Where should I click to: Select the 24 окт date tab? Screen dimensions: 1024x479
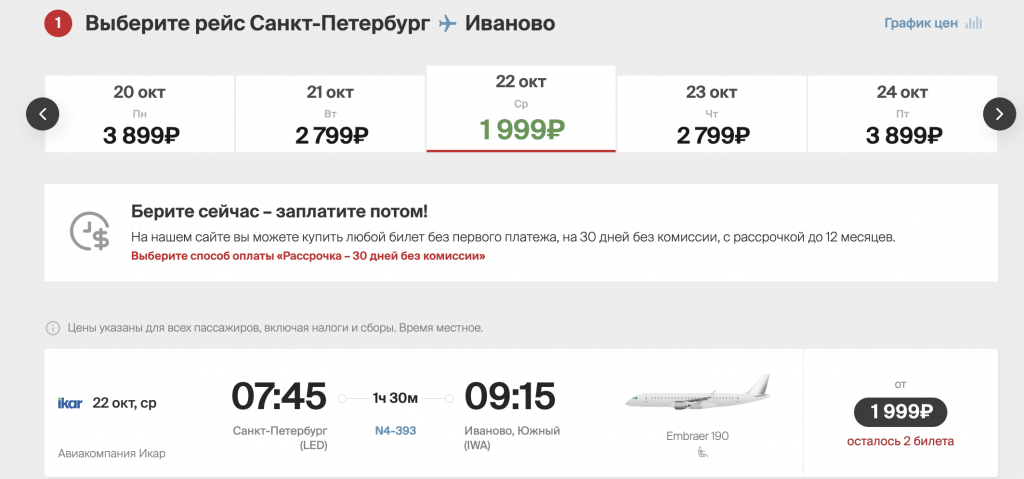[903, 114]
